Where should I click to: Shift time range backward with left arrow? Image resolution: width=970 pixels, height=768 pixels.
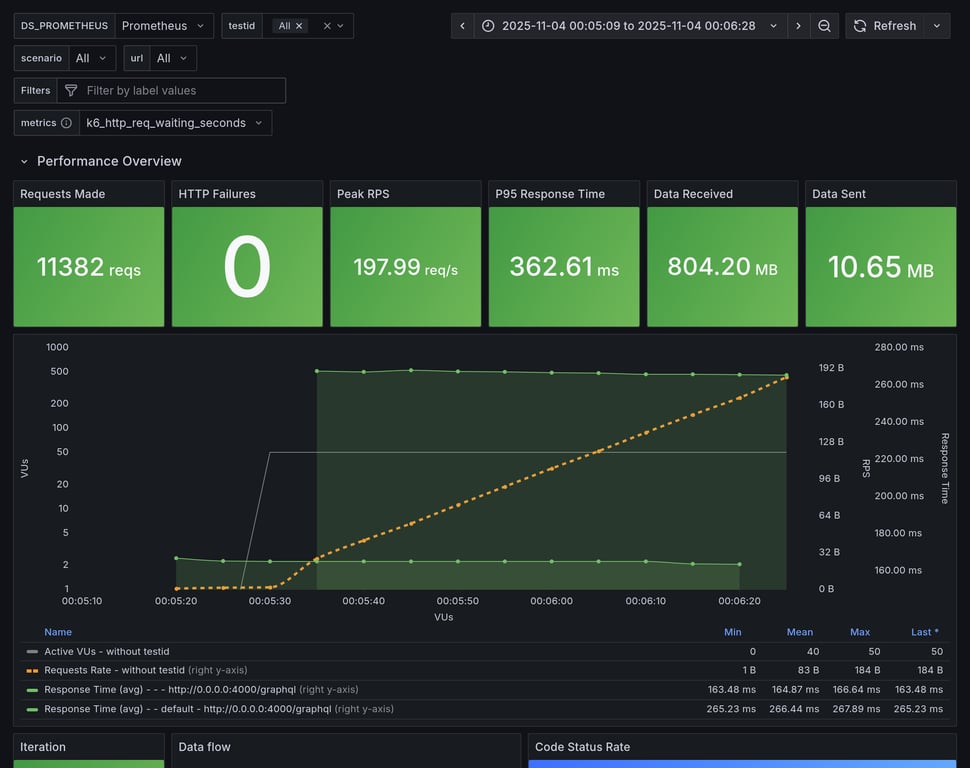462,26
